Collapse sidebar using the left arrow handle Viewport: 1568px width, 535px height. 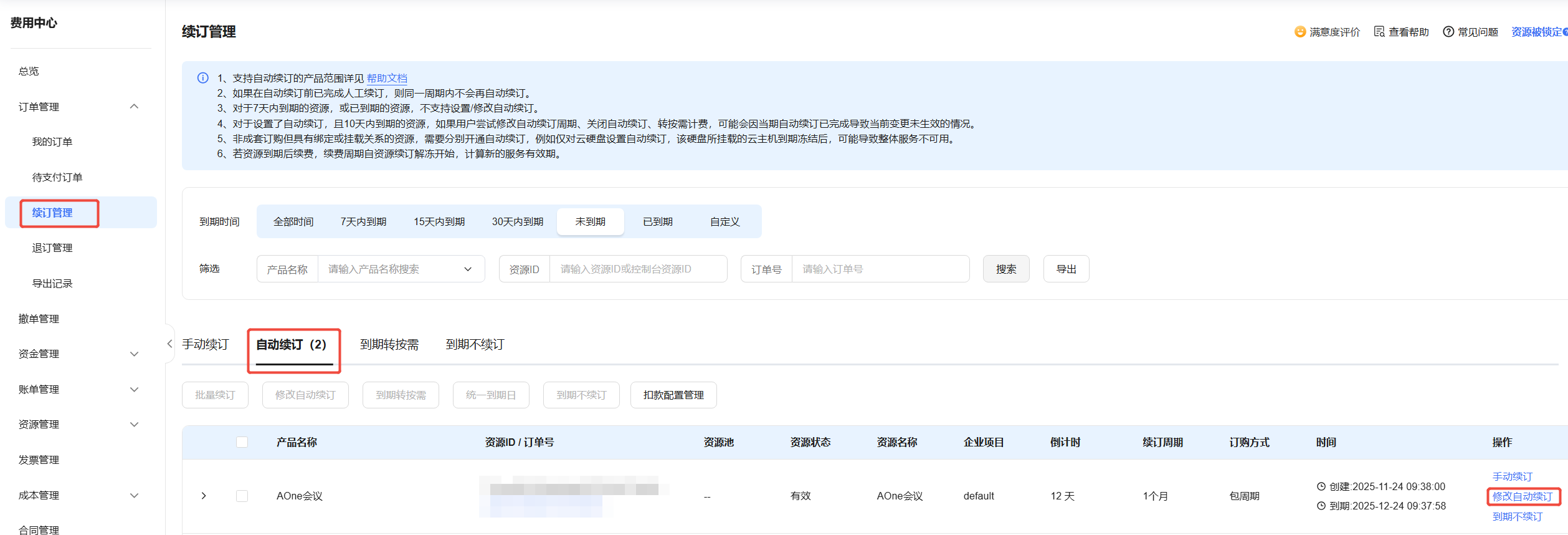click(x=169, y=344)
